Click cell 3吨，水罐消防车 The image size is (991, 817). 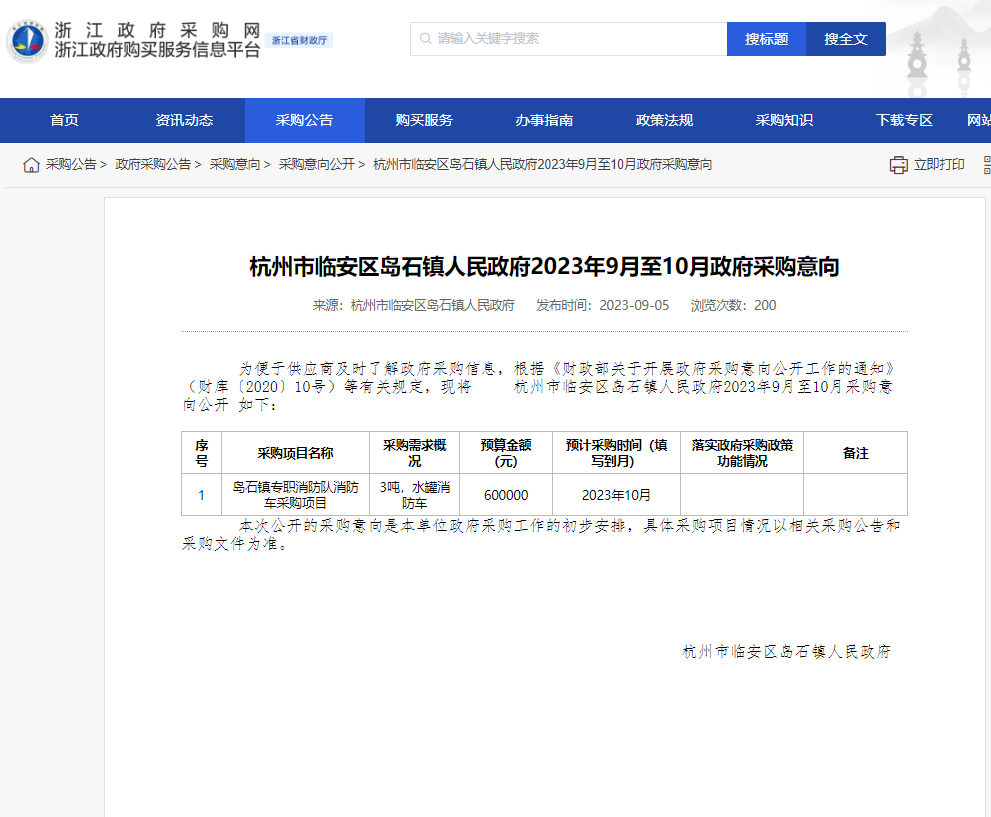coord(415,495)
